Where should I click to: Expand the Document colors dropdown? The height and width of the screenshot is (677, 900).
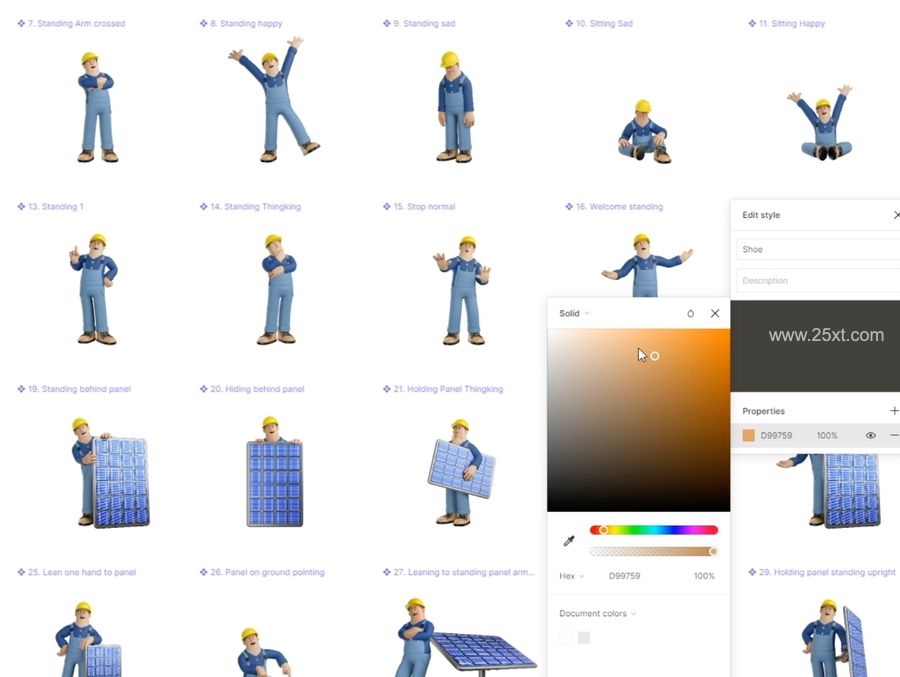(x=598, y=613)
